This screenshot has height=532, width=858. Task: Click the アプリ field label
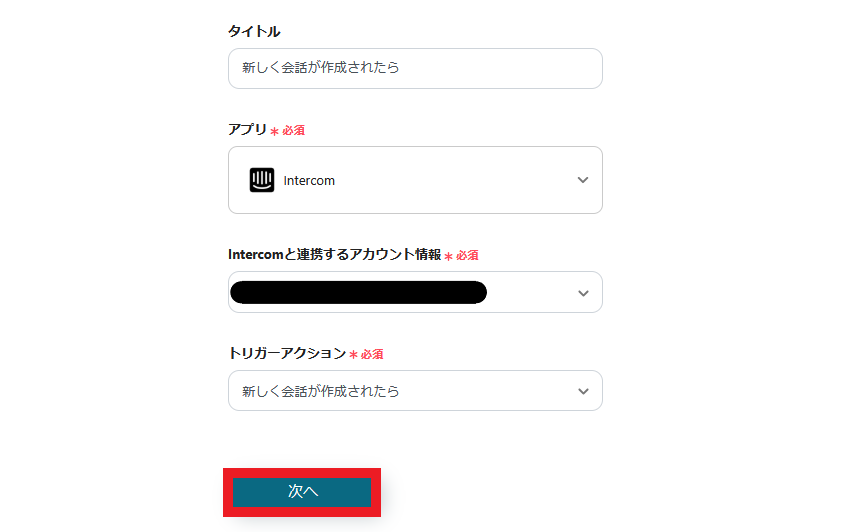pos(247,129)
